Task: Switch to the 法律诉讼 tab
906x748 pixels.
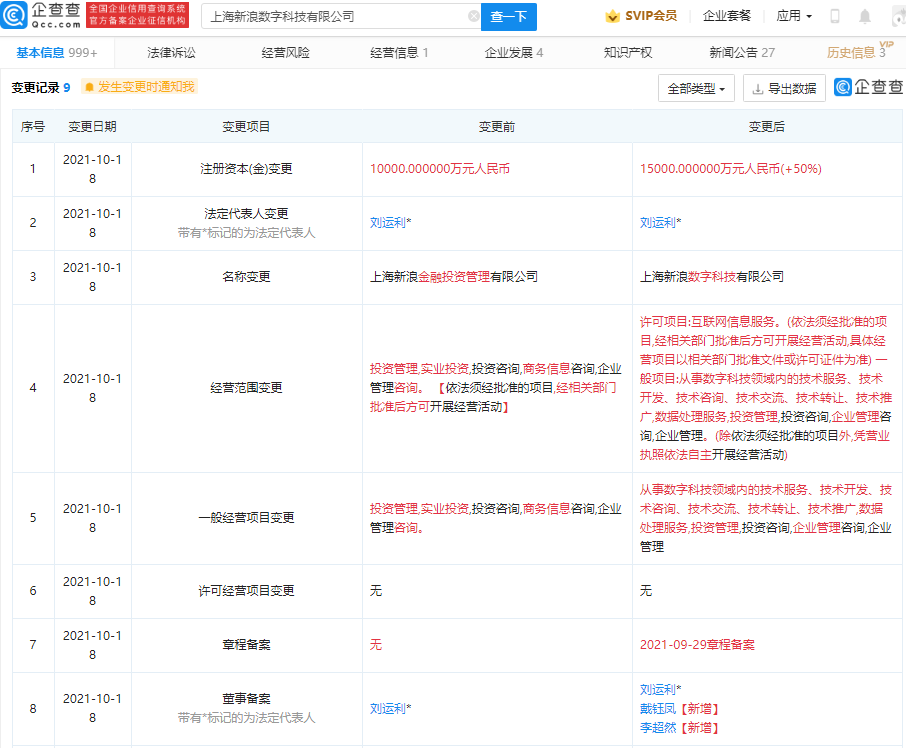Action: tap(171, 53)
